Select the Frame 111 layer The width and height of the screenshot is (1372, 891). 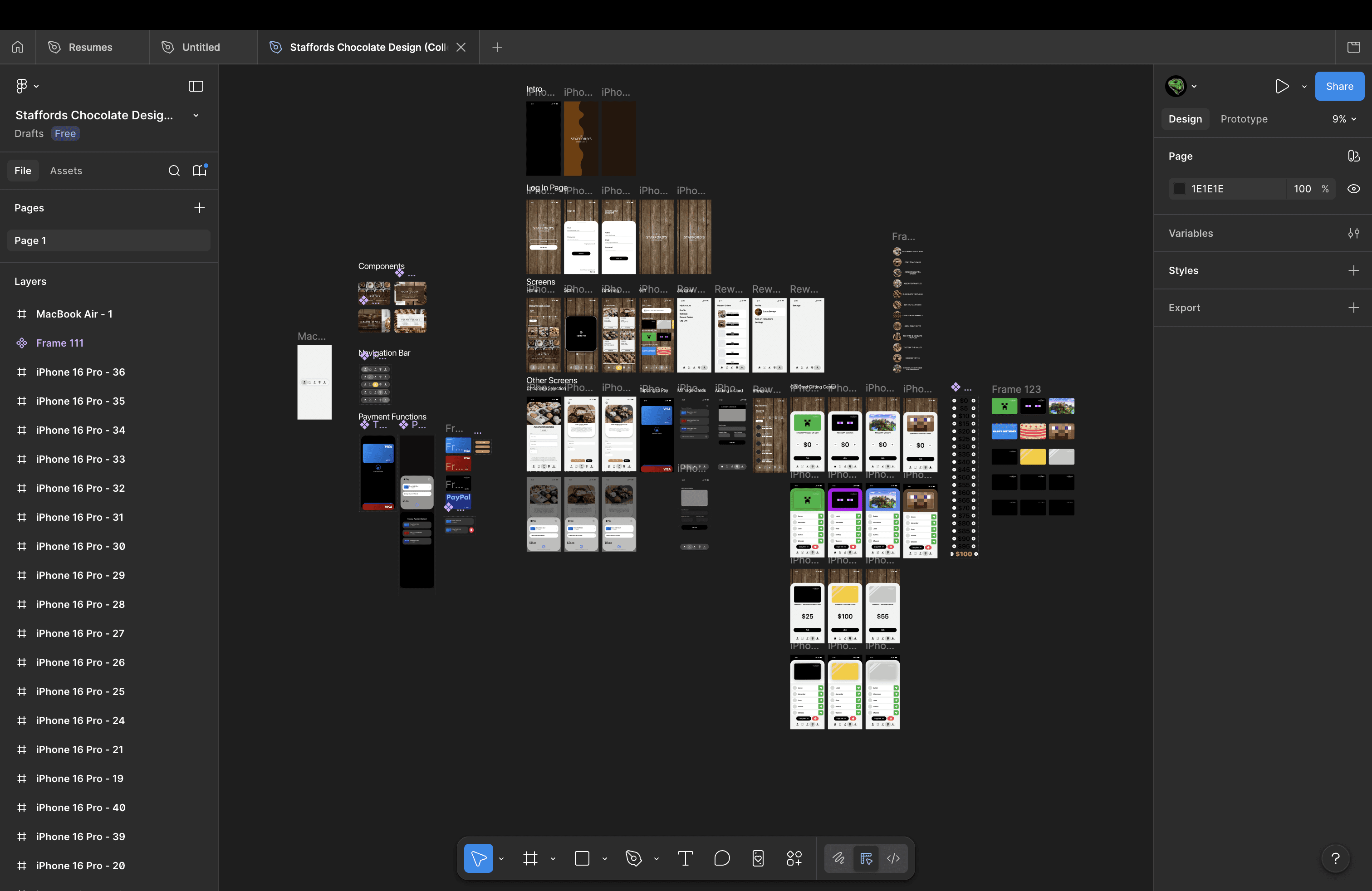[x=59, y=343]
